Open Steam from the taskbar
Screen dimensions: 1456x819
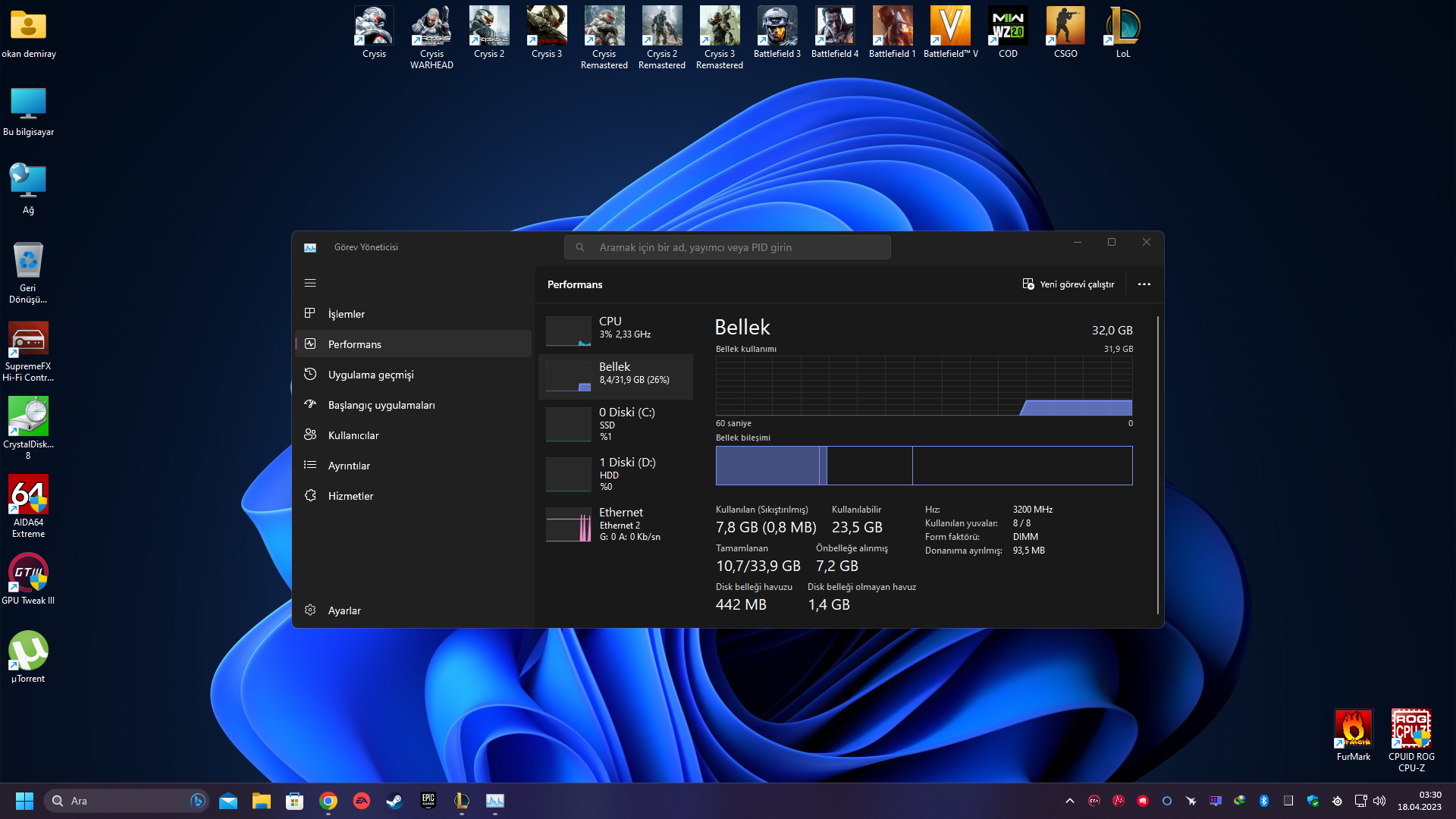point(394,801)
